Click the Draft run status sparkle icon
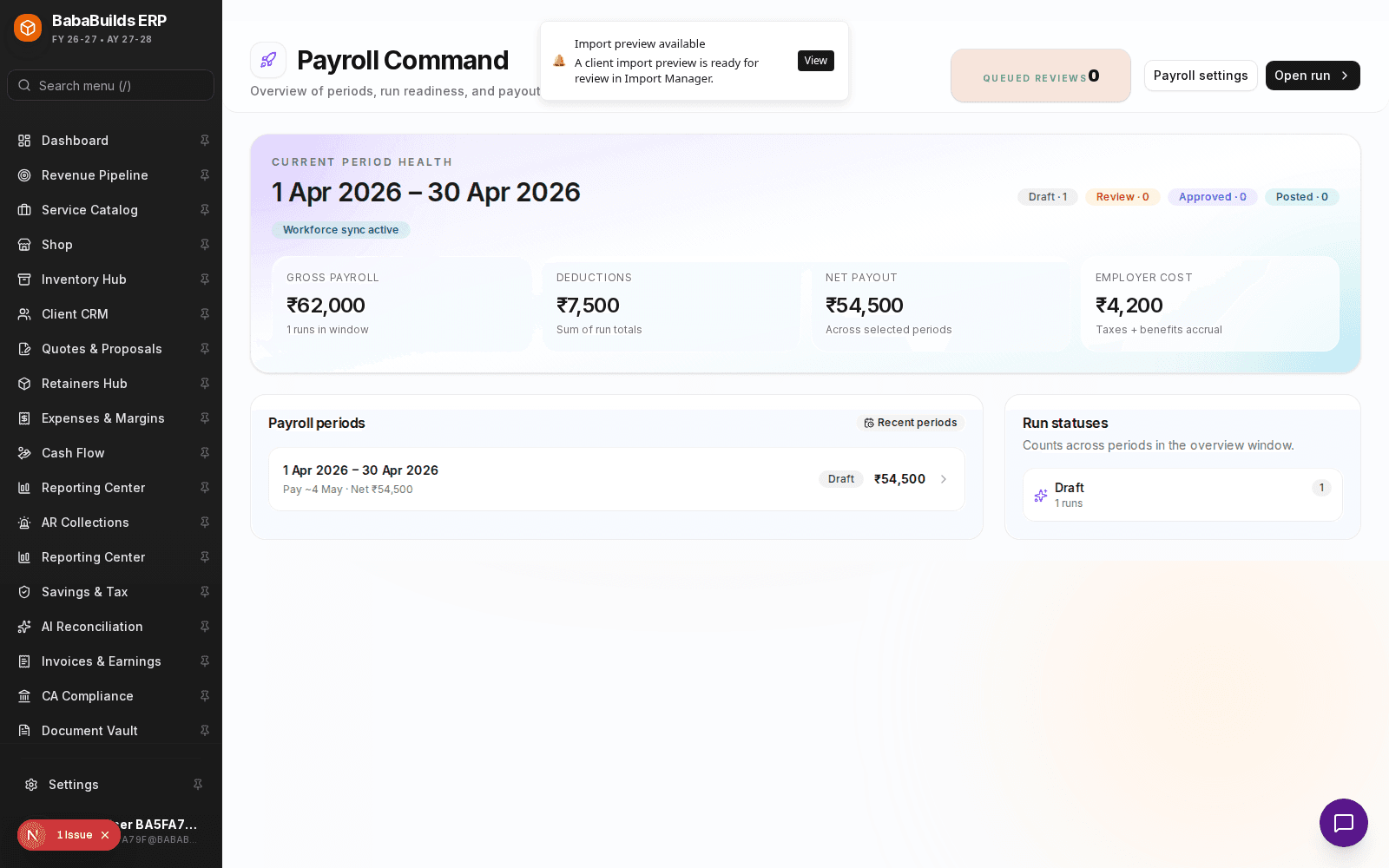This screenshot has height=868, width=1389. pos(1041,495)
